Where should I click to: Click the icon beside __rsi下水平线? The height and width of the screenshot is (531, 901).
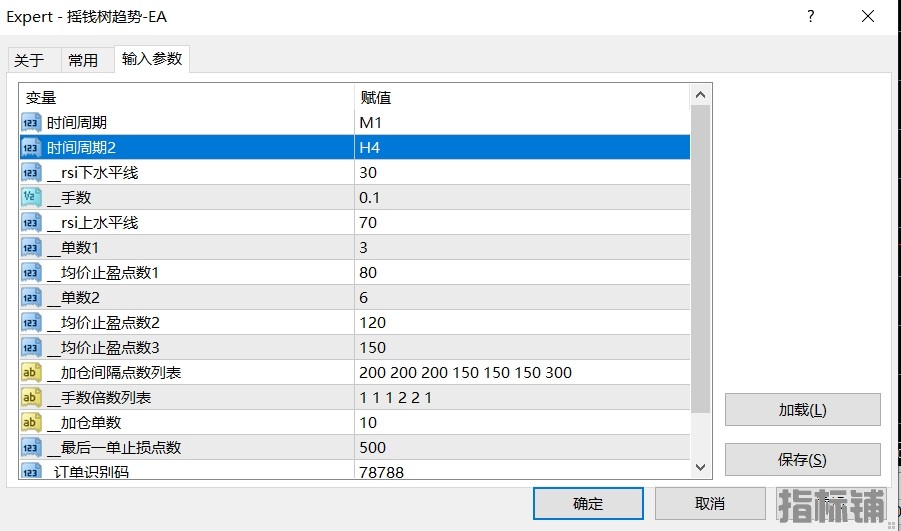pos(31,173)
